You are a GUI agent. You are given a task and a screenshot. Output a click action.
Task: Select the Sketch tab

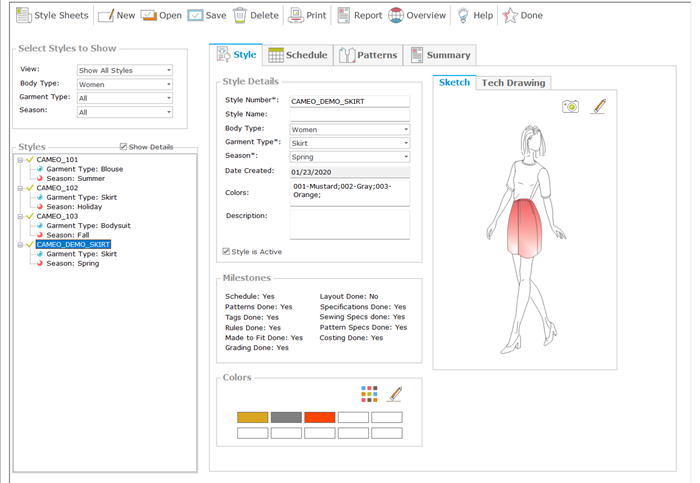click(x=454, y=83)
